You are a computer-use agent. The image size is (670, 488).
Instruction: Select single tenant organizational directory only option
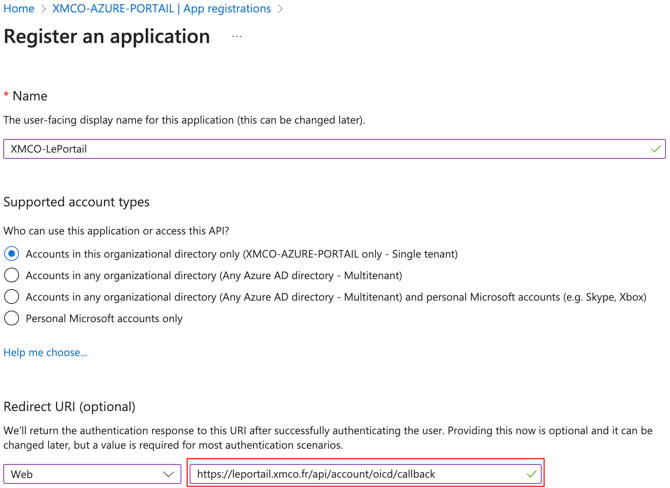pos(12,254)
